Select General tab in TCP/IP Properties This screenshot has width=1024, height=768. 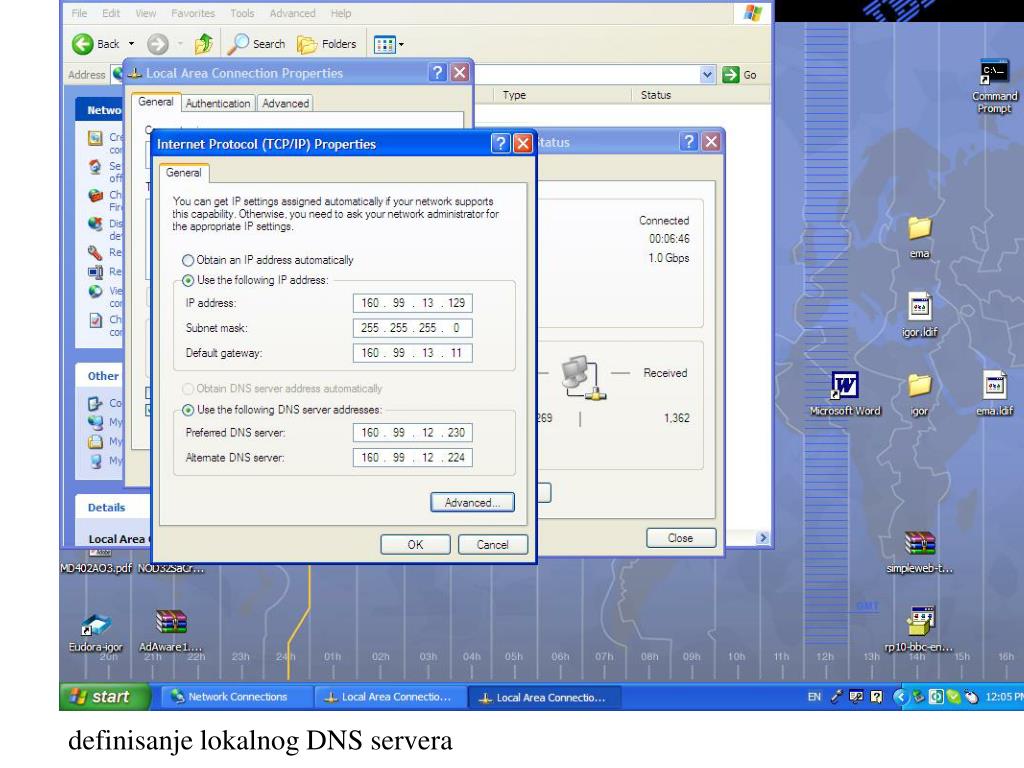click(184, 172)
